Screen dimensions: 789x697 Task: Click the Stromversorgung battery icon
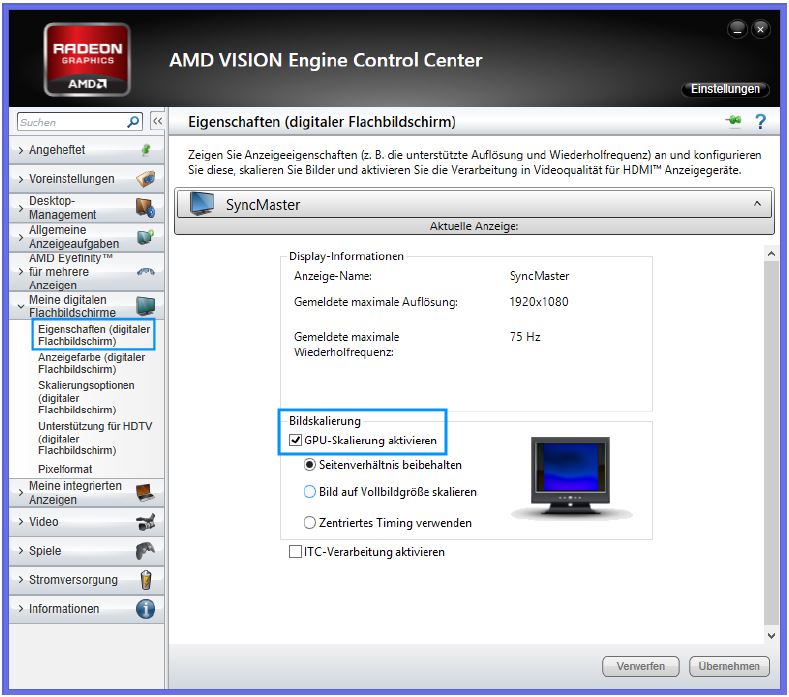146,580
